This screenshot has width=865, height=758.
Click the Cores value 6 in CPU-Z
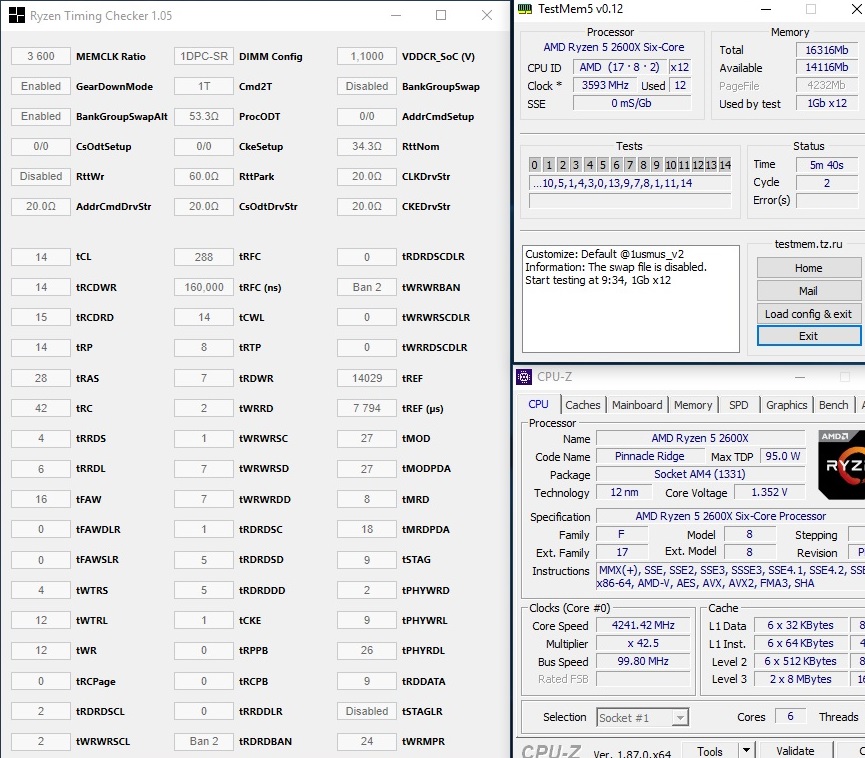click(790, 717)
